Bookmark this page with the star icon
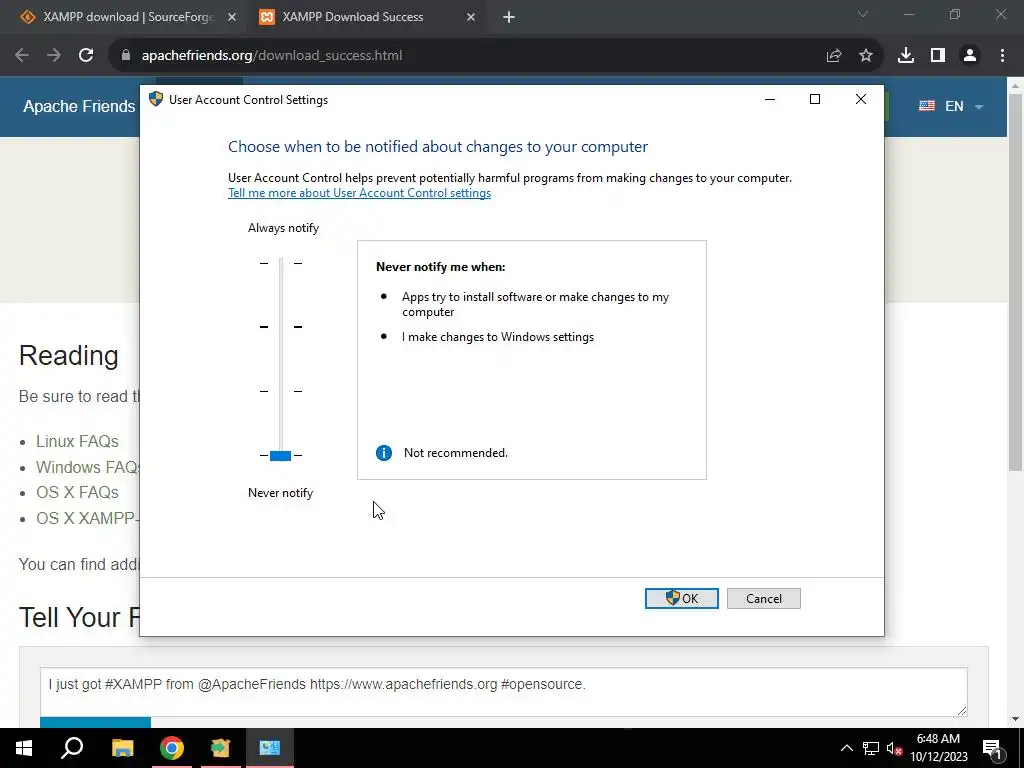Image resolution: width=1024 pixels, height=768 pixels. (866, 56)
